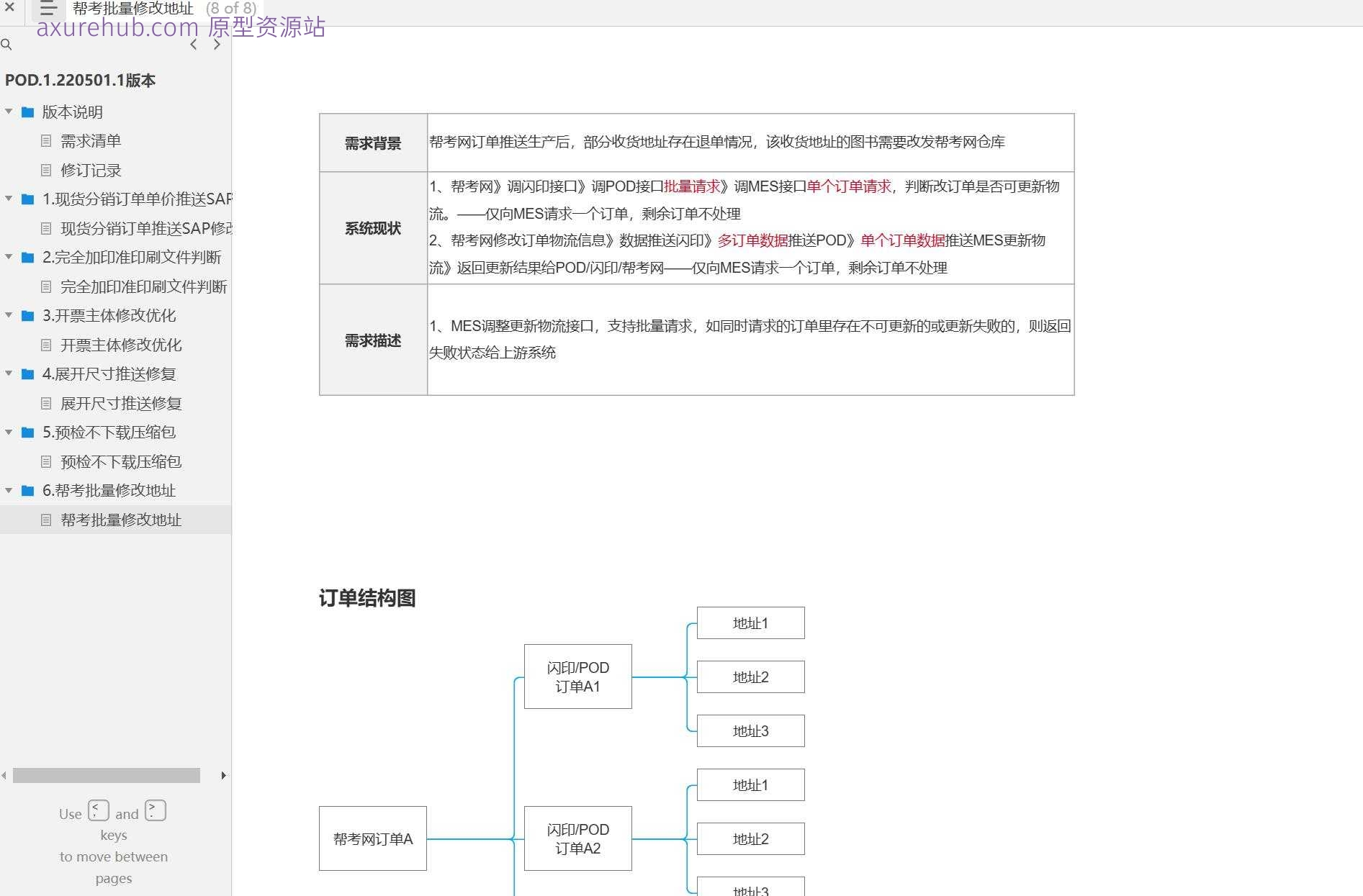Click 地址1 box under 订单A1
The width and height of the screenshot is (1363, 896).
[x=751, y=623]
